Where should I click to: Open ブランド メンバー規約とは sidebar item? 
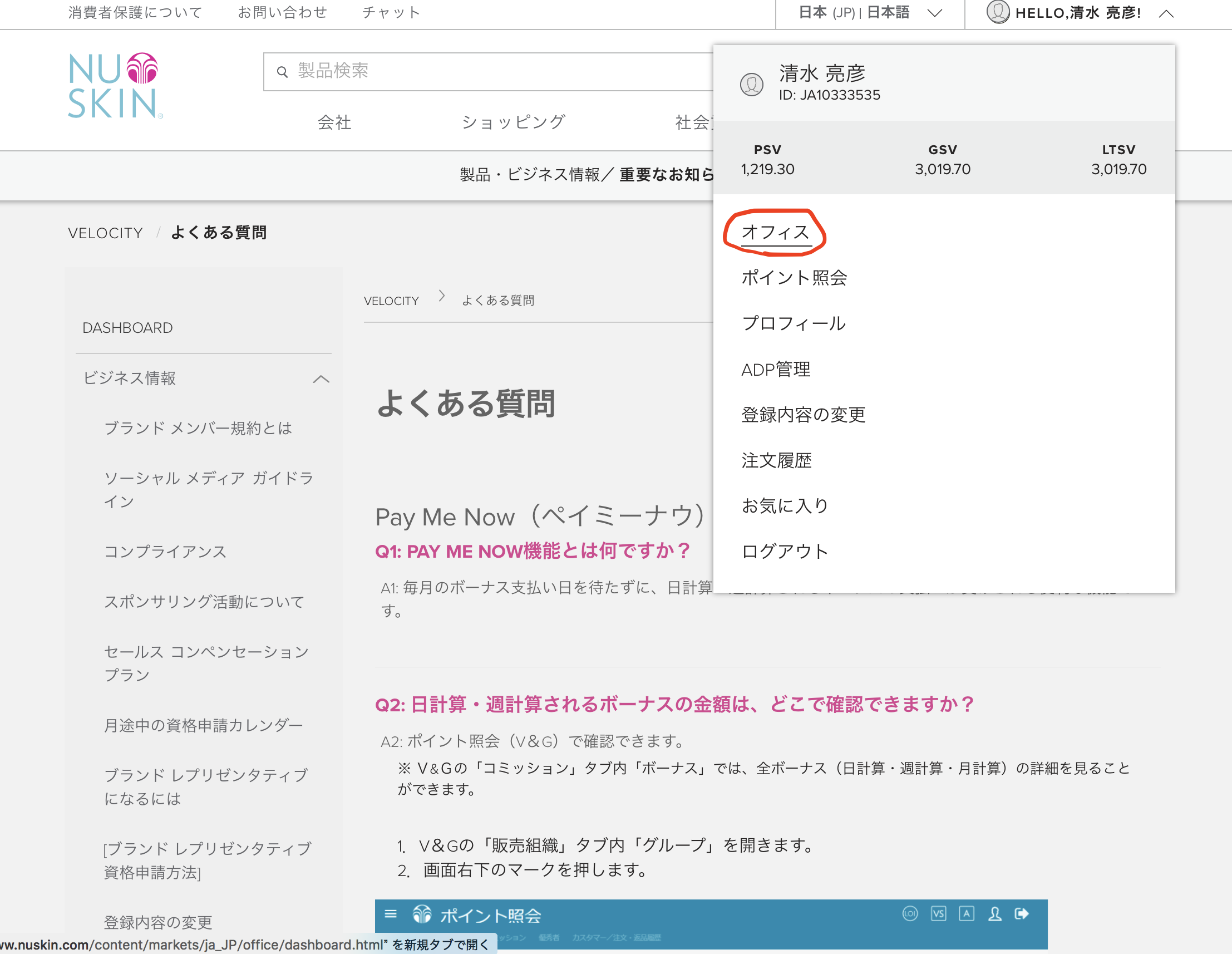coord(198,428)
